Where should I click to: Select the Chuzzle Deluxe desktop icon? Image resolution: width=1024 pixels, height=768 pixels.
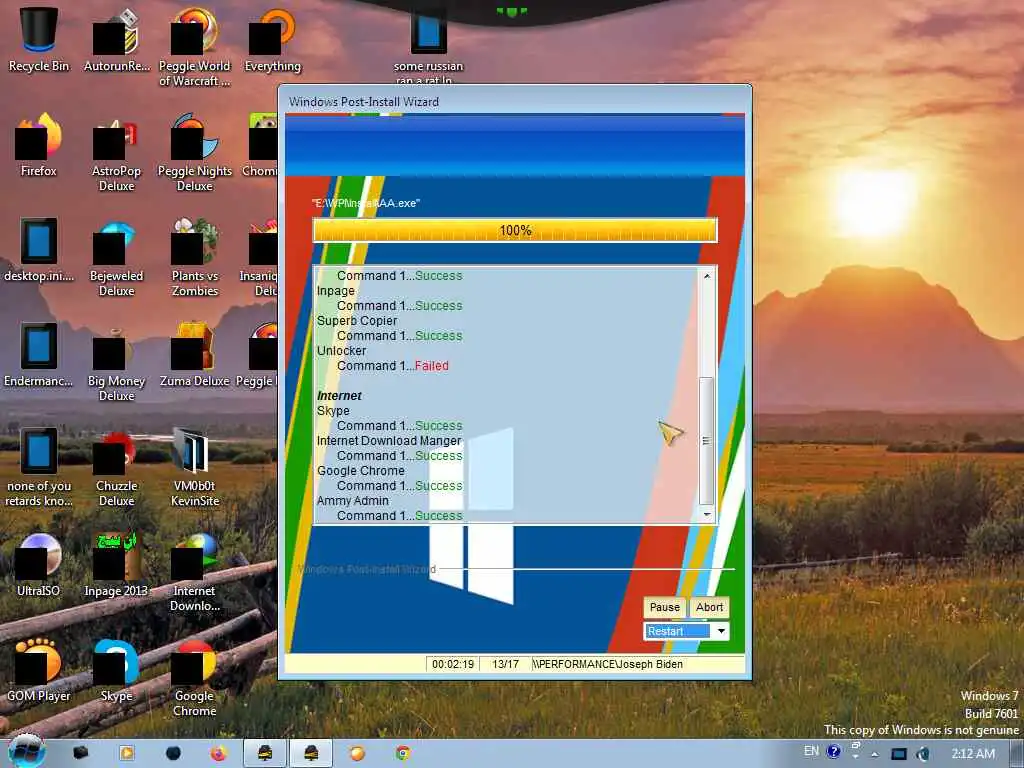(116, 467)
